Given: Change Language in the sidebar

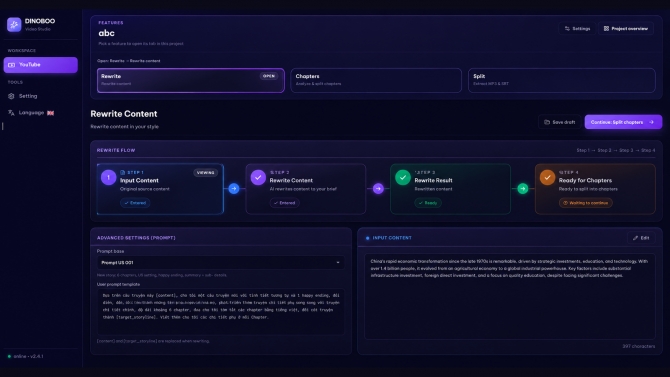Looking at the screenshot, I should point(41,113).
